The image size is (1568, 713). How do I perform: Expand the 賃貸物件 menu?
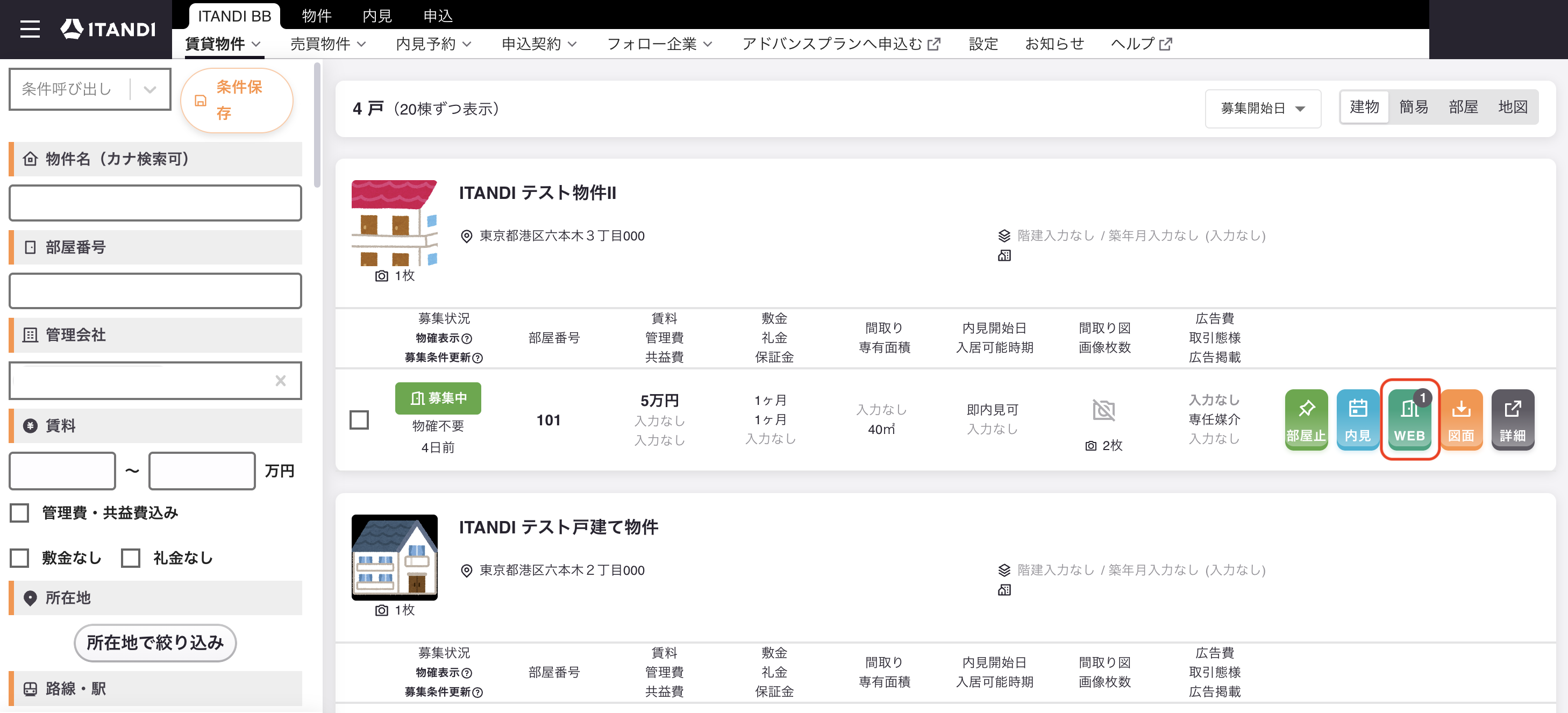pos(223,44)
